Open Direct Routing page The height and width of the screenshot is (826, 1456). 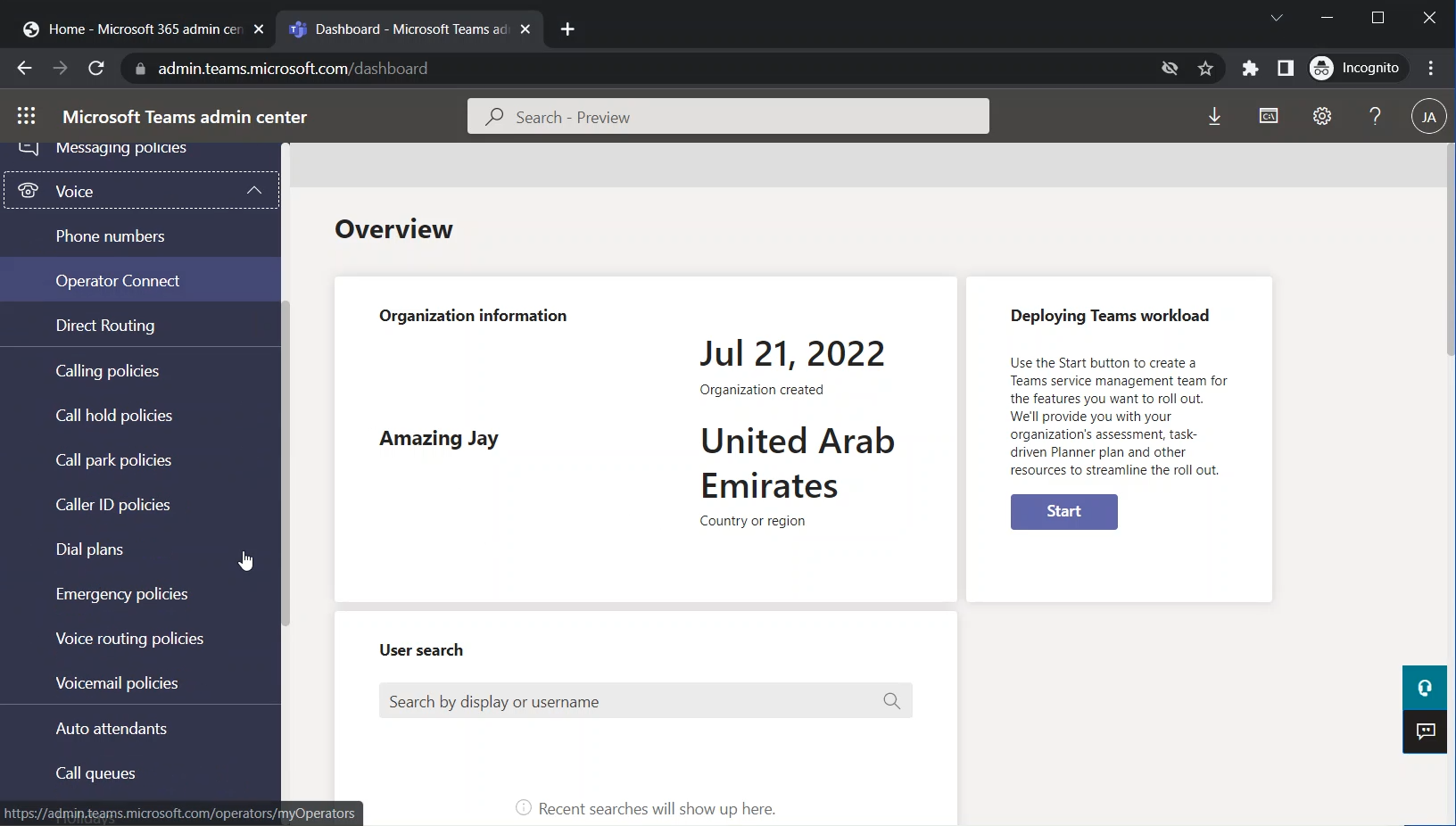click(x=105, y=326)
